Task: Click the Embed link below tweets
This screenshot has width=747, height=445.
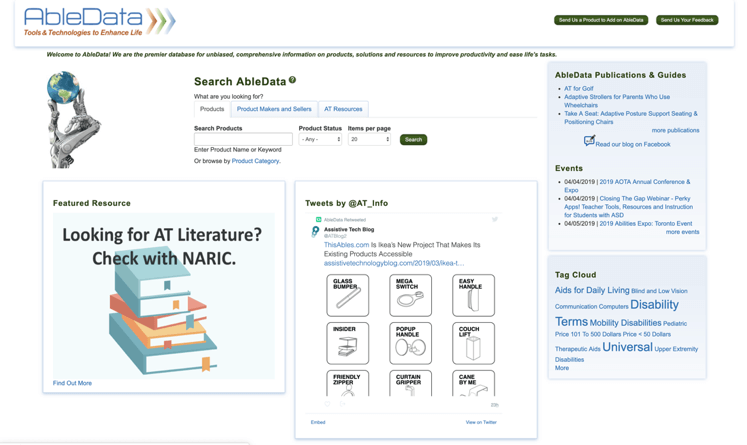Action: click(318, 422)
